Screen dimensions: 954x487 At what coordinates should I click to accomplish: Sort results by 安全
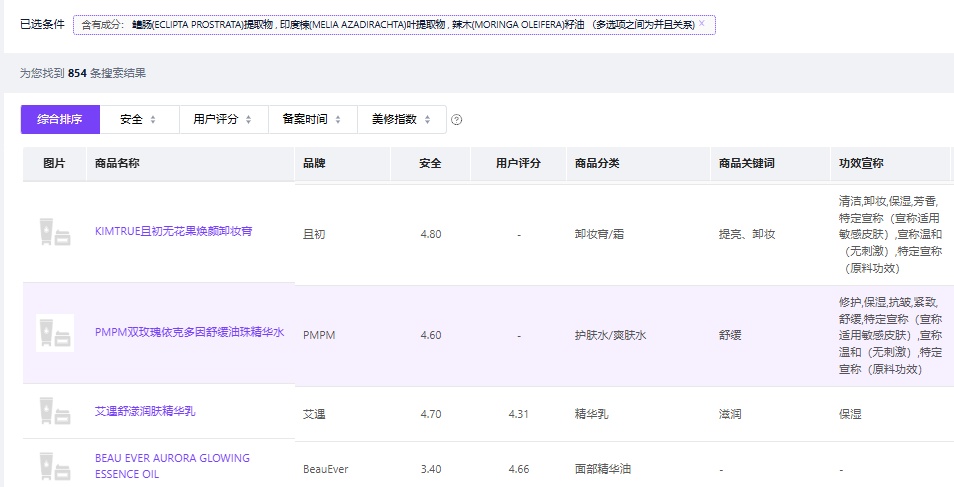(x=138, y=119)
